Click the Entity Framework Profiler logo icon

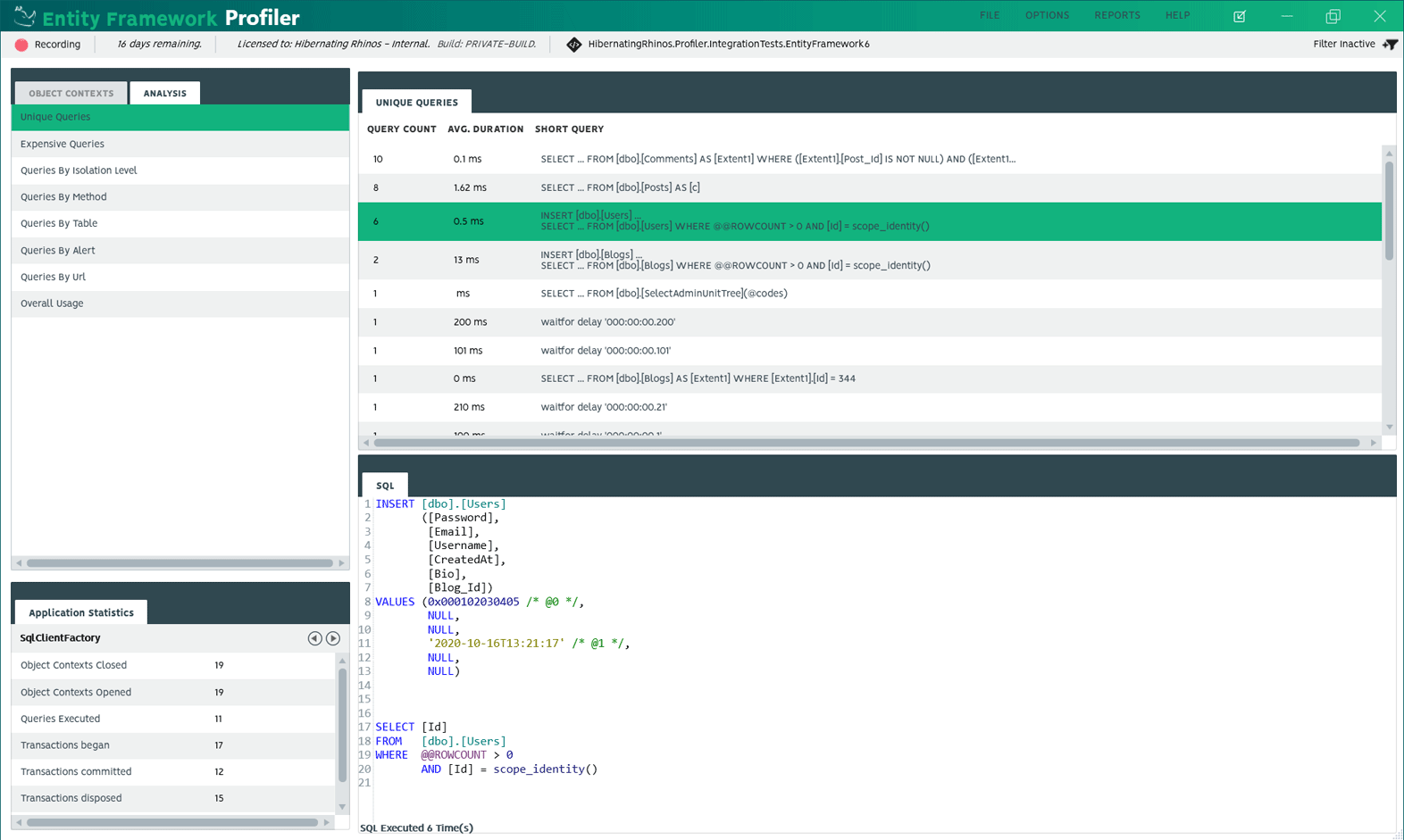coord(24,16)
